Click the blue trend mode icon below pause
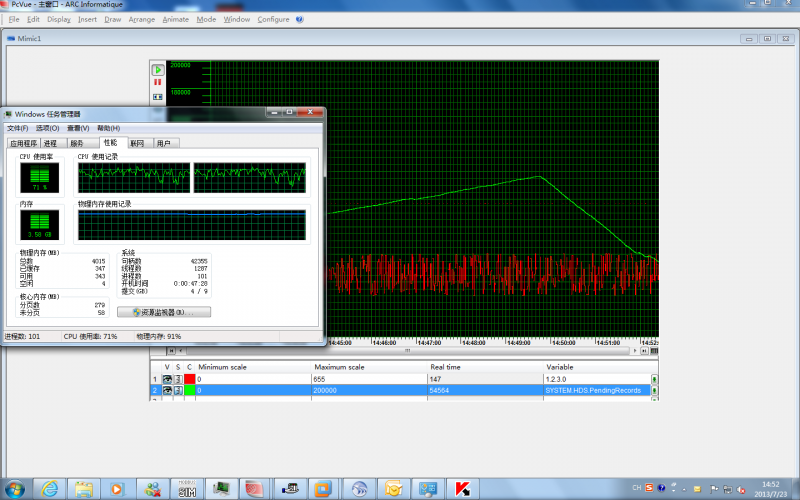This screenshot has height=500, width=800. 158,97
